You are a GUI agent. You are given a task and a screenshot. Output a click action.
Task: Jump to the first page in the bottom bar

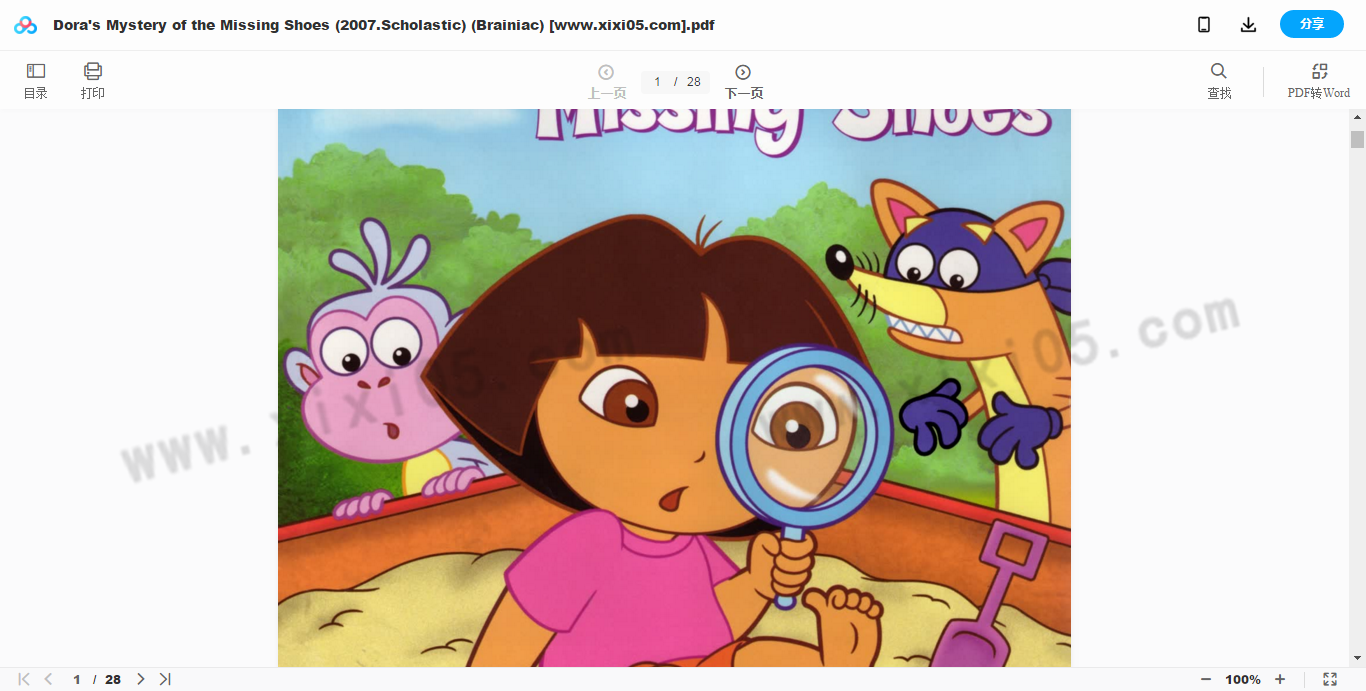[x=24, y=679]
